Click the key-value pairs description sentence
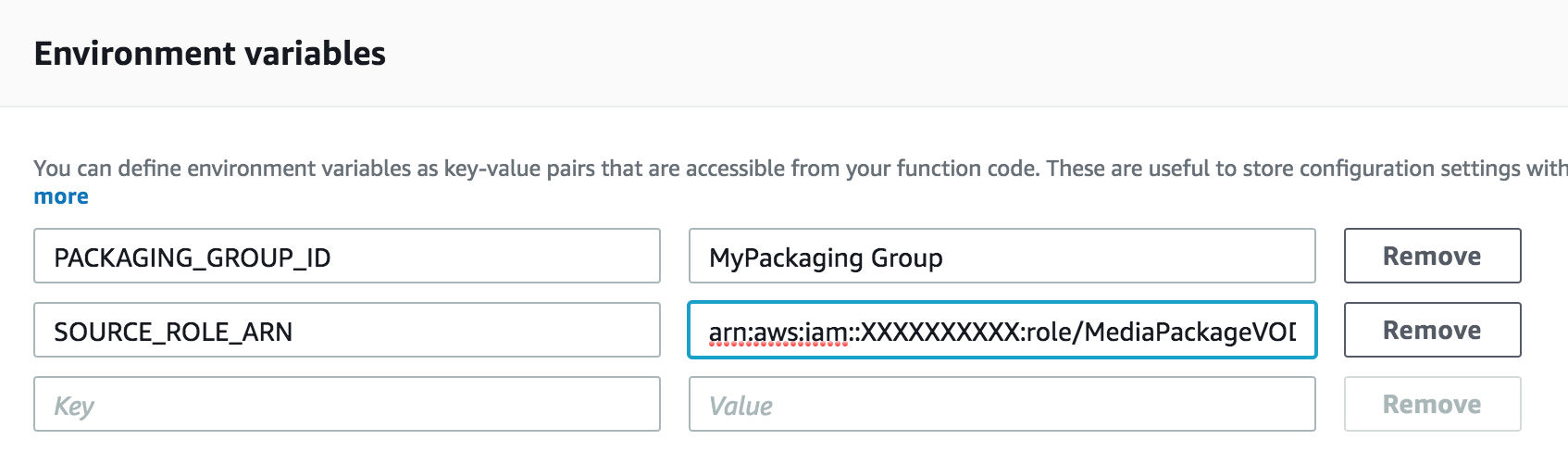This screenshot has height=465, width=1568. 801,169
